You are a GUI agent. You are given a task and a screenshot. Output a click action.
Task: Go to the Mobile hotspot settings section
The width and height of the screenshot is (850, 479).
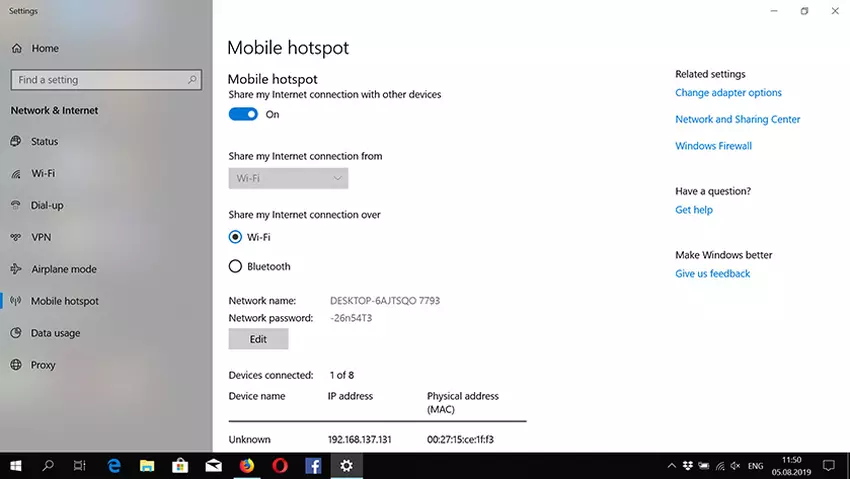tap(64, 301)
